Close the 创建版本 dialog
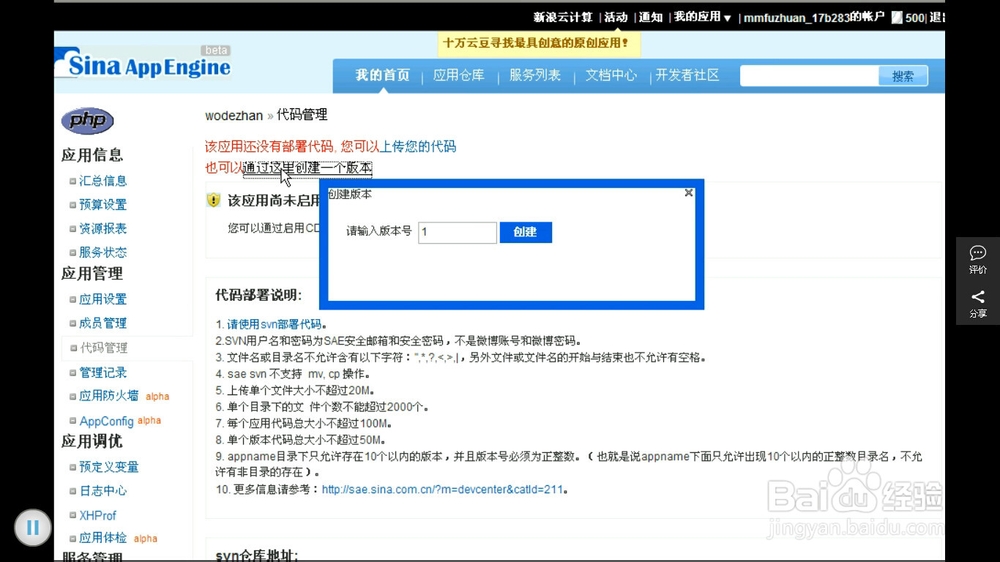The height and width of the screenshot is (562, 1000). tap(688, 193)
